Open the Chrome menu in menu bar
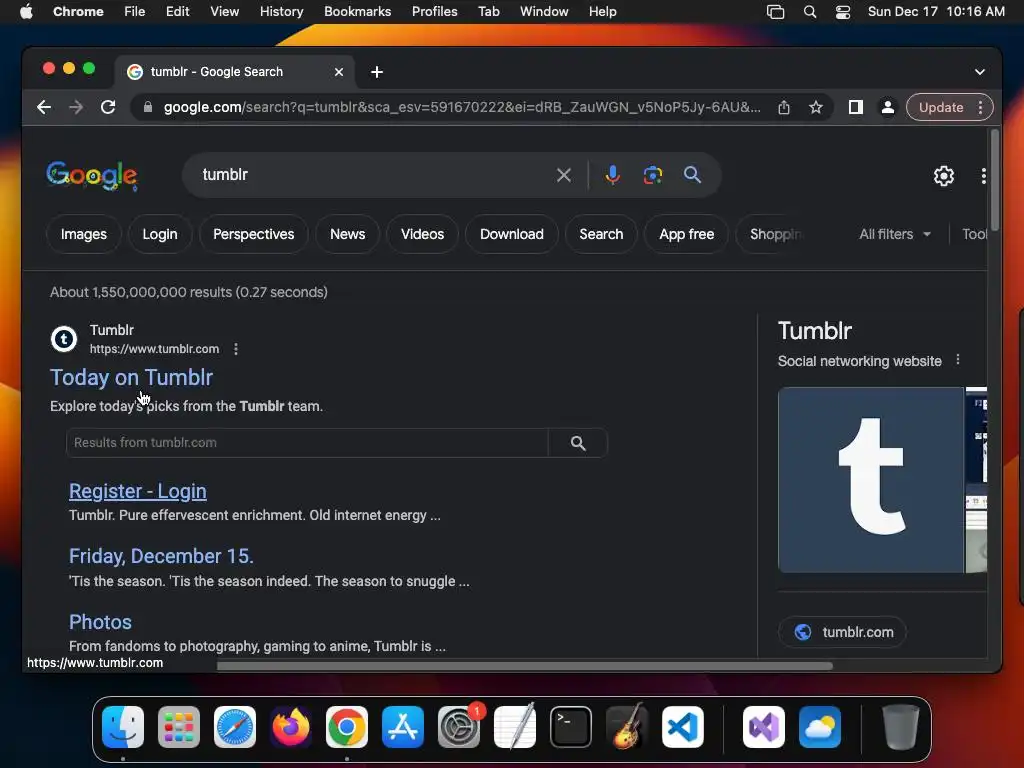This screenshot has width=1024, height=768. pos(78,12)
